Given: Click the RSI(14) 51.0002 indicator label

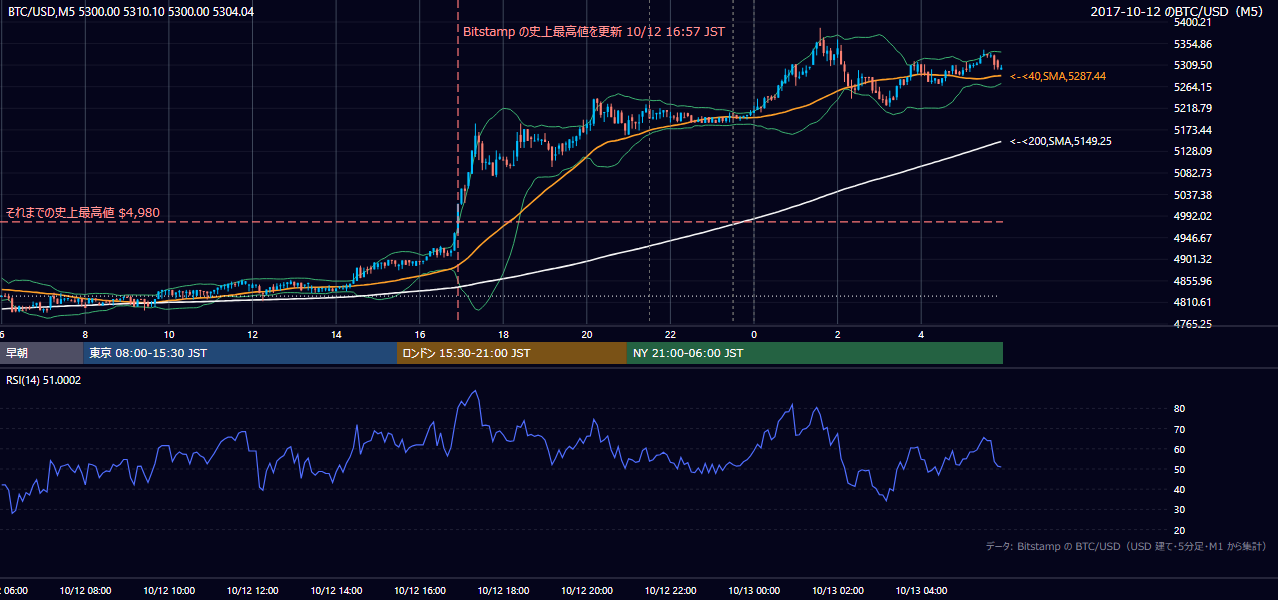Looking at the screenshot, I should pyautogui.click(x=44, y=380).
